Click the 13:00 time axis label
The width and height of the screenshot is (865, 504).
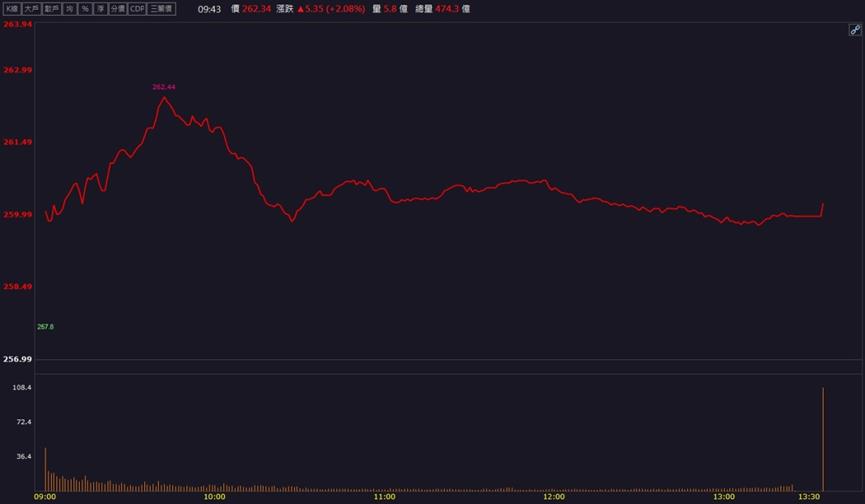pos(724,497)
